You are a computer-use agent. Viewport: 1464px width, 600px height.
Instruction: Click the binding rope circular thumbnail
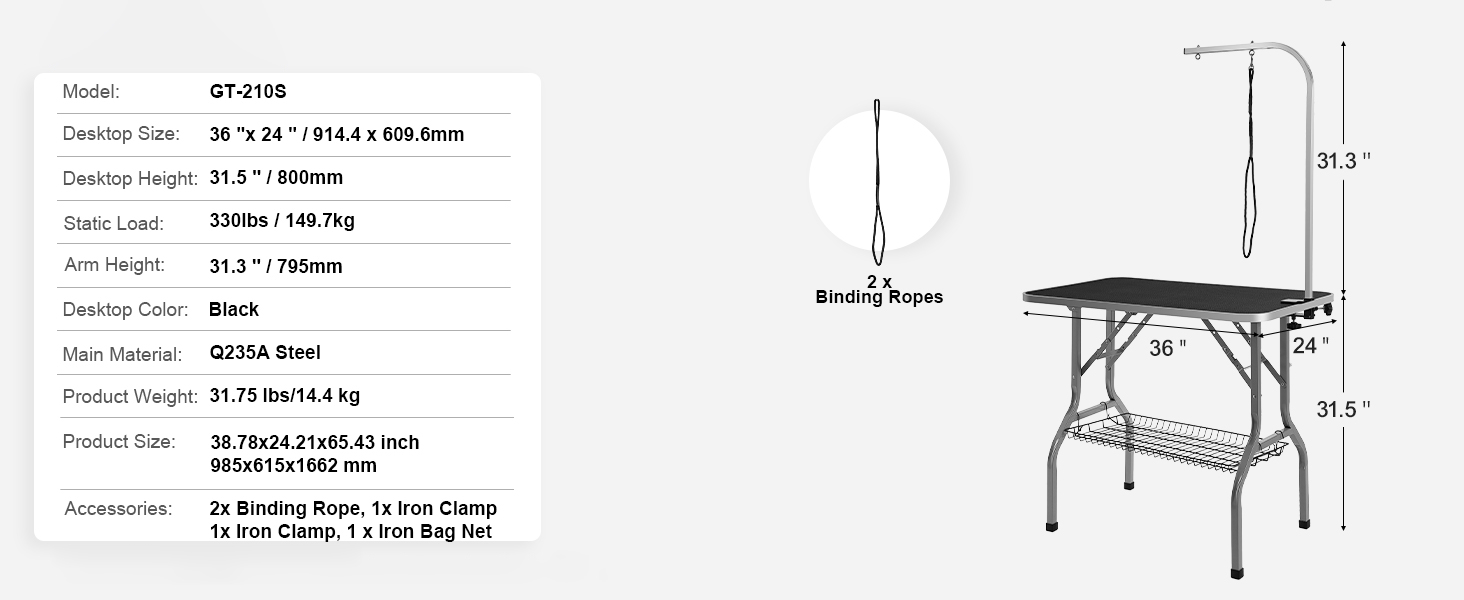tap(879, 181)
